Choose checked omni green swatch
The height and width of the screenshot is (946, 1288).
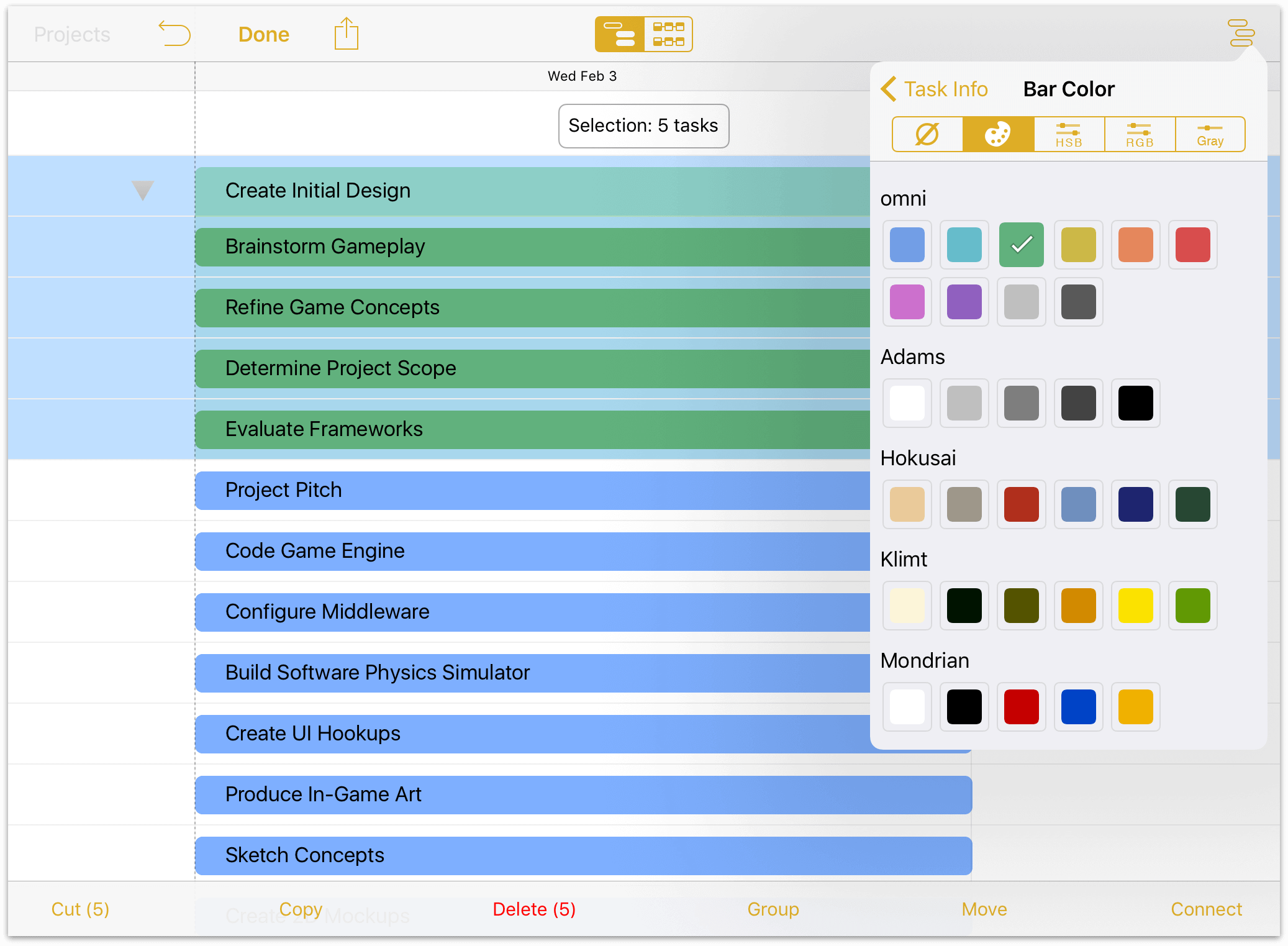click(1022, 245)
